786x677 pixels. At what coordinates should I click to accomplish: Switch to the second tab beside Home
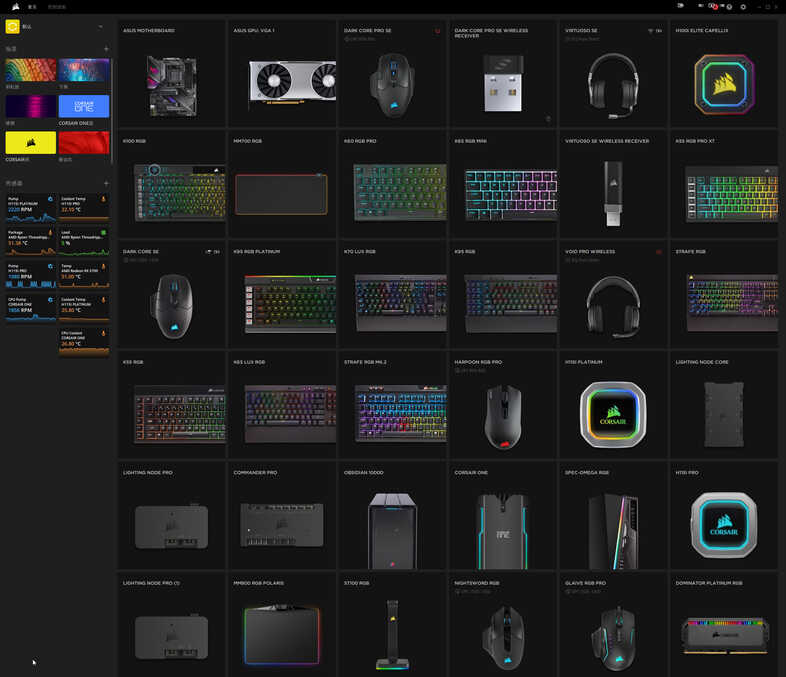(x=57, y=7)
